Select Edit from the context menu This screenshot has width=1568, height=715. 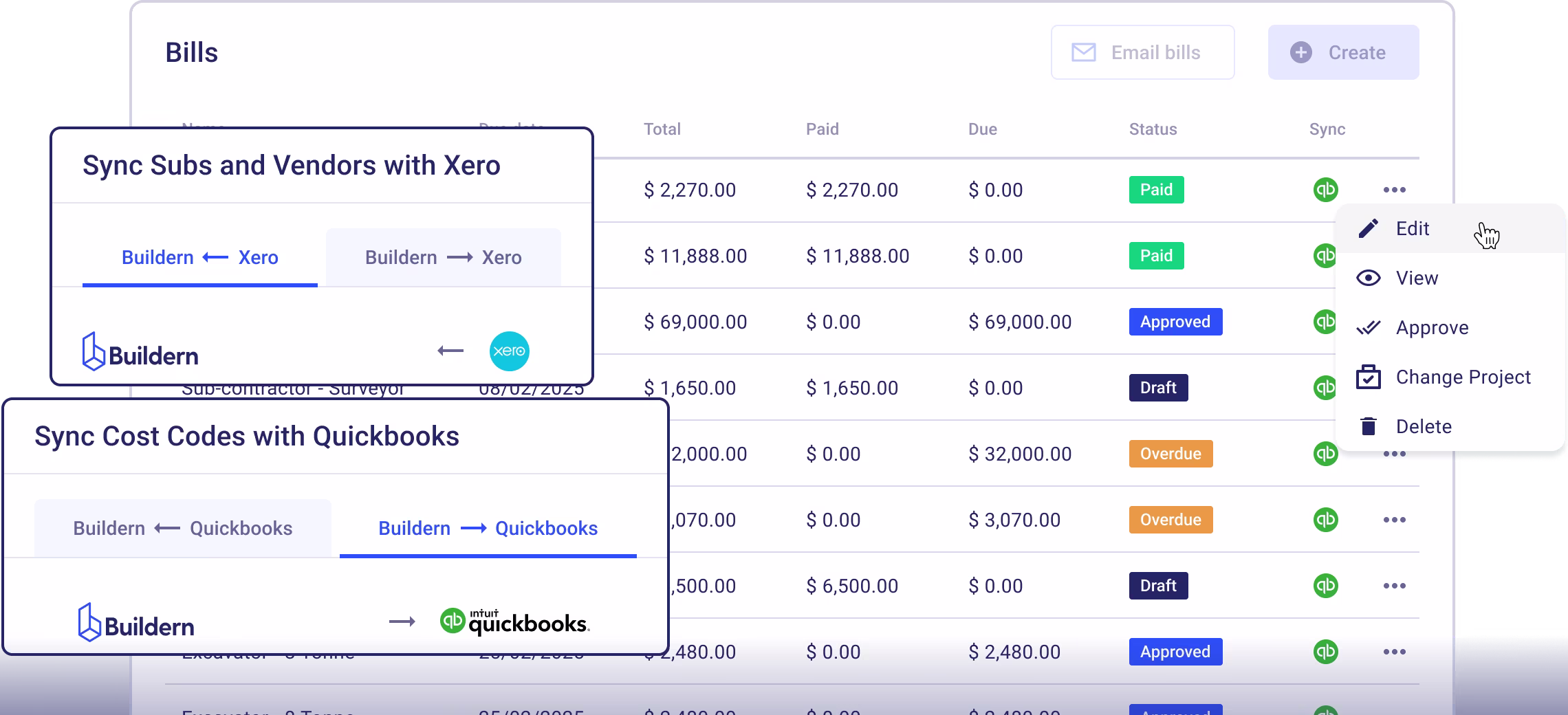1450,228
